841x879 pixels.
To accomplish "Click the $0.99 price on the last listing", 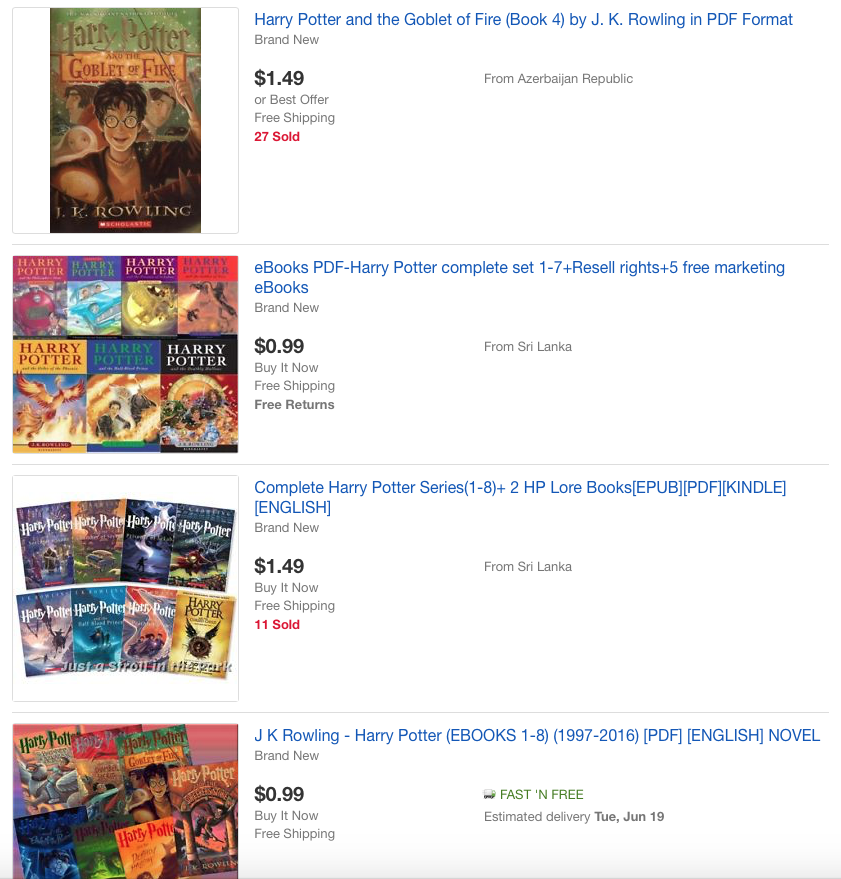I will 279,794.
